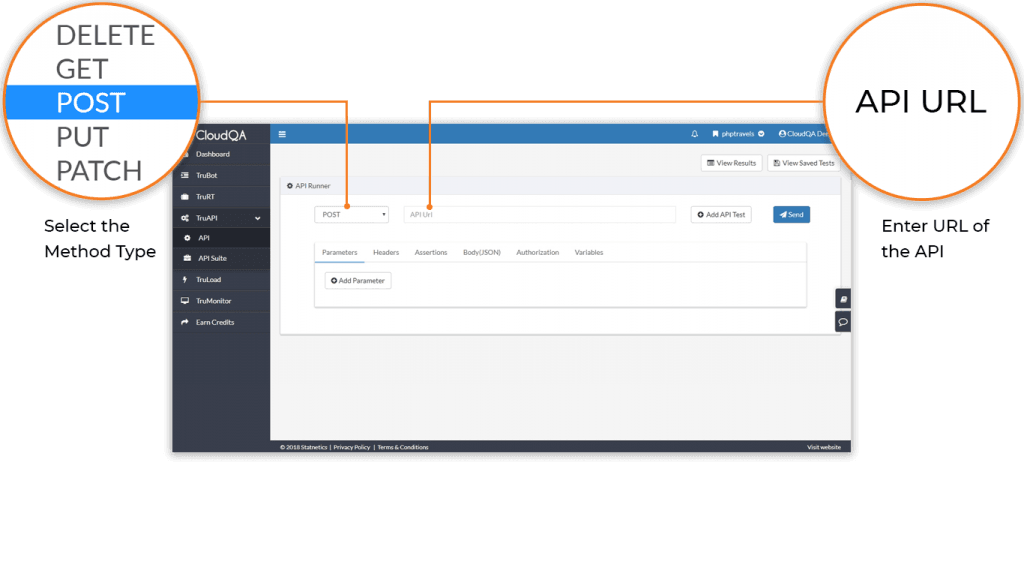Click the Add API Test button
This screenshot has height=576, width=1024.
point(721,215)
